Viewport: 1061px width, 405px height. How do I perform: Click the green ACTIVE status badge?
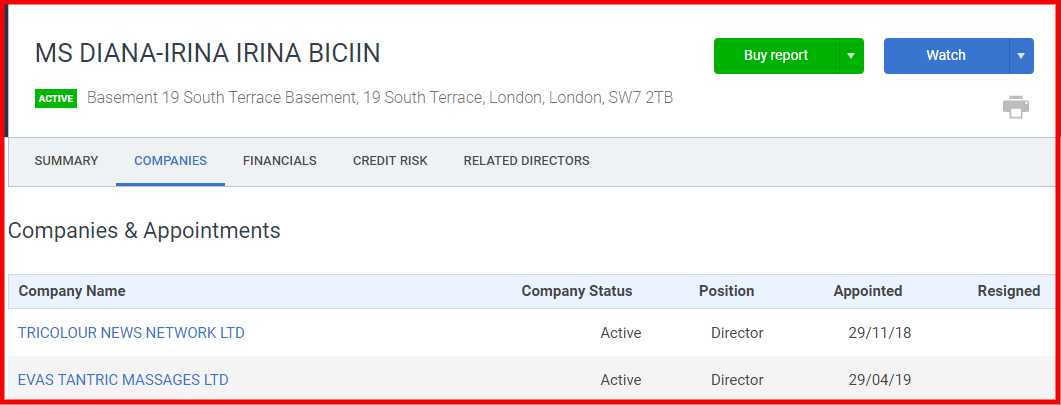(56, 99)
